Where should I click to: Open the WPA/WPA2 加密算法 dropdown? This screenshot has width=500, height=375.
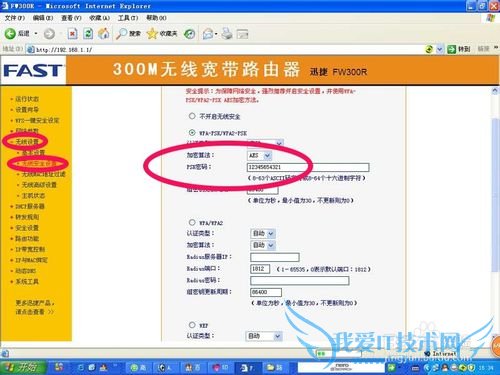263,245
